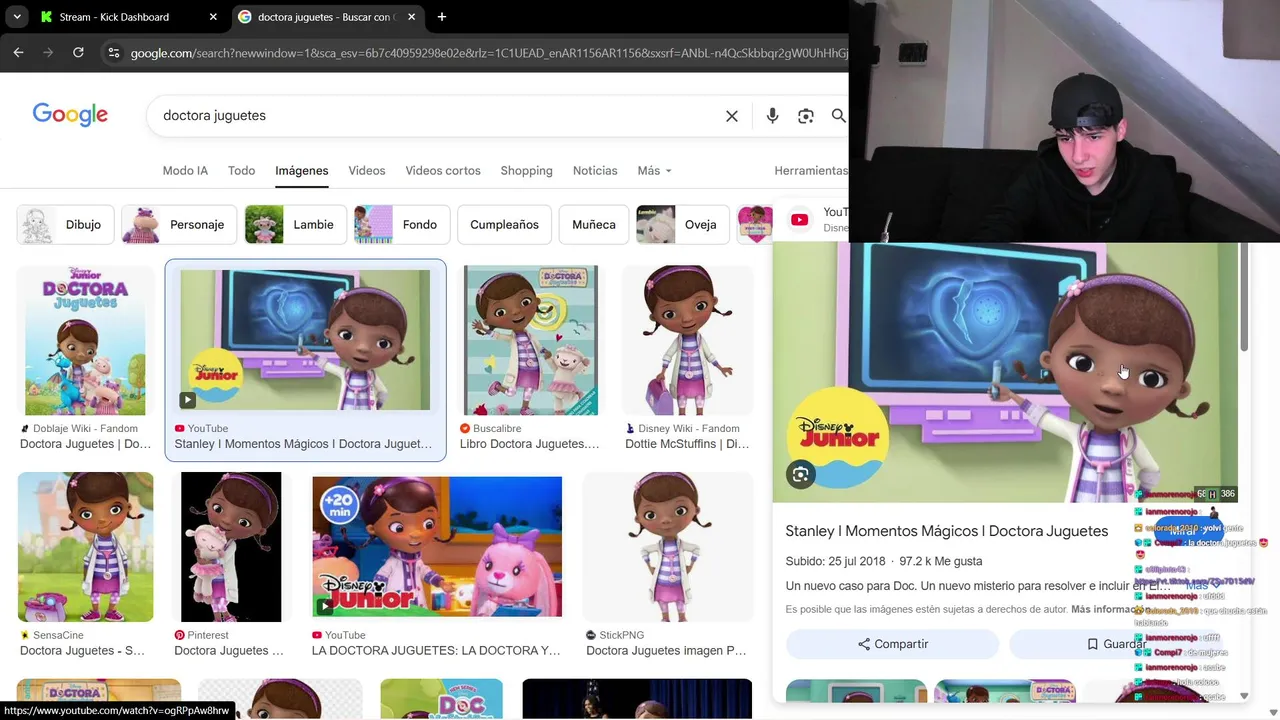Viewport: 1280px width, 720px height.
Task: Open new browser tab with plus icon
Action: 442,17
